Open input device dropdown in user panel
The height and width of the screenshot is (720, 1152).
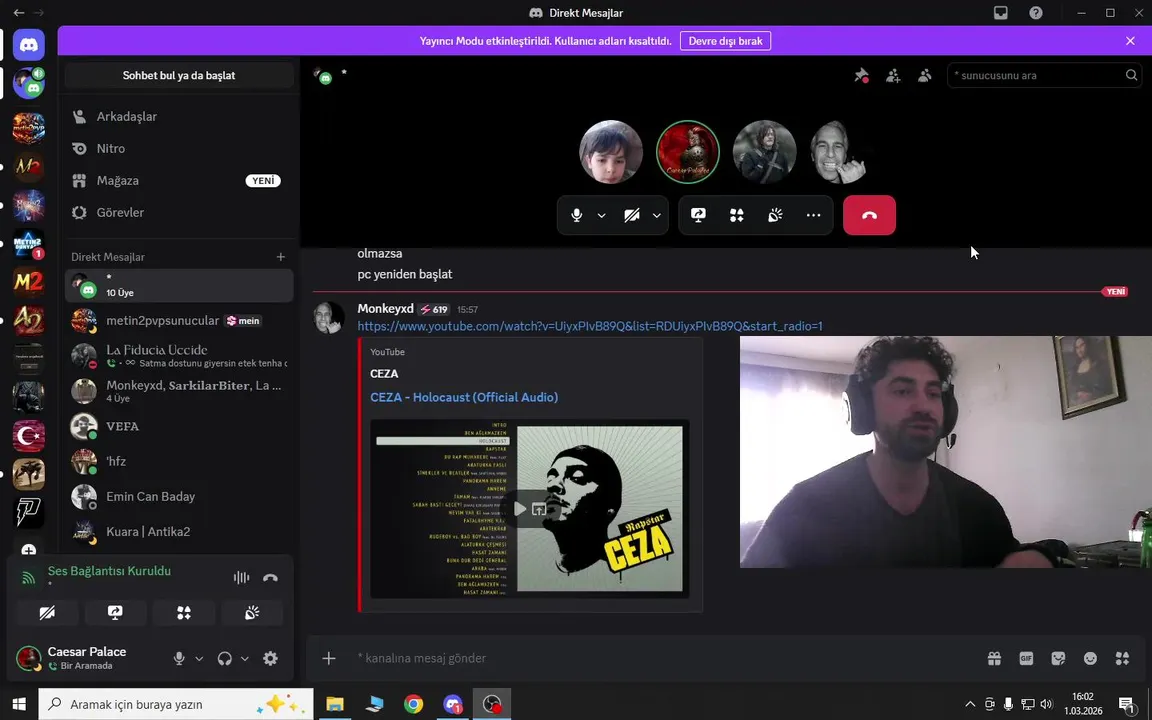(199, 658)
